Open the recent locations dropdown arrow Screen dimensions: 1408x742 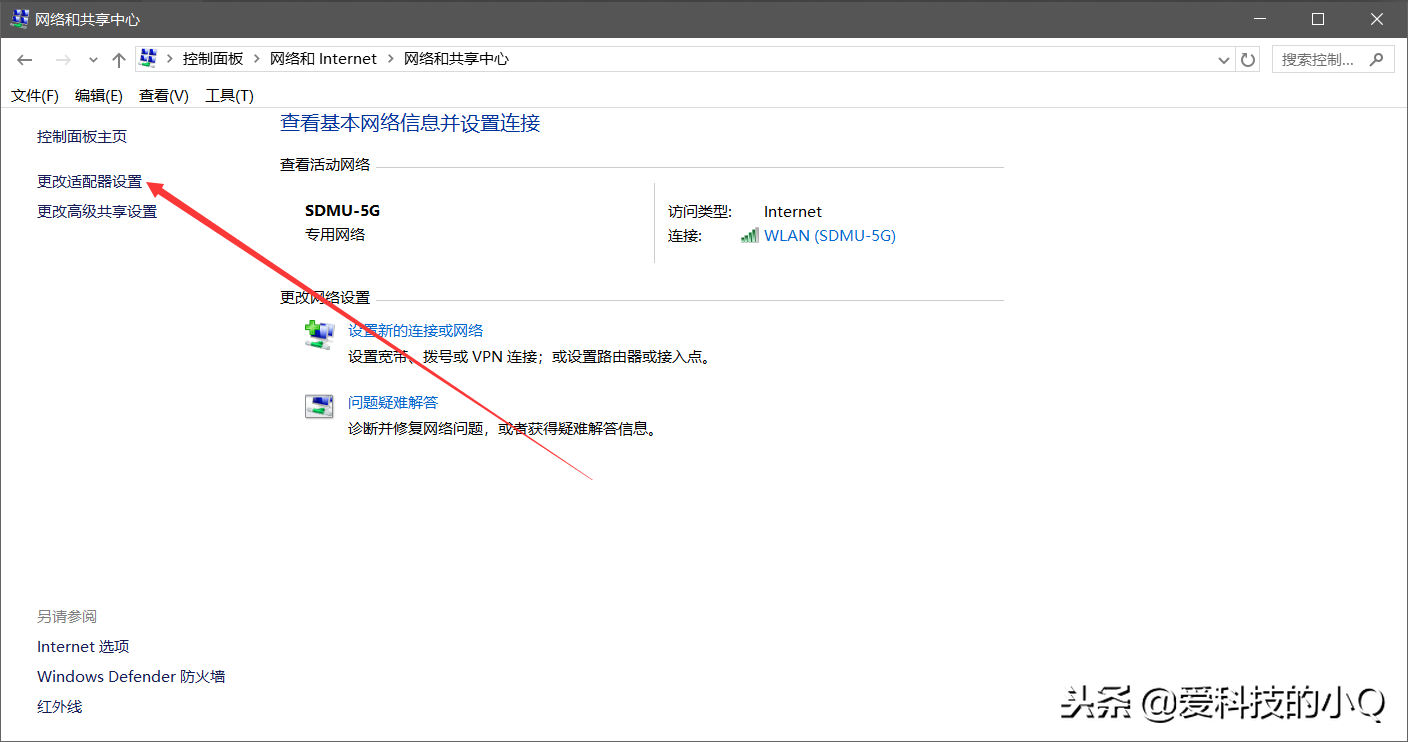(93, 60)
